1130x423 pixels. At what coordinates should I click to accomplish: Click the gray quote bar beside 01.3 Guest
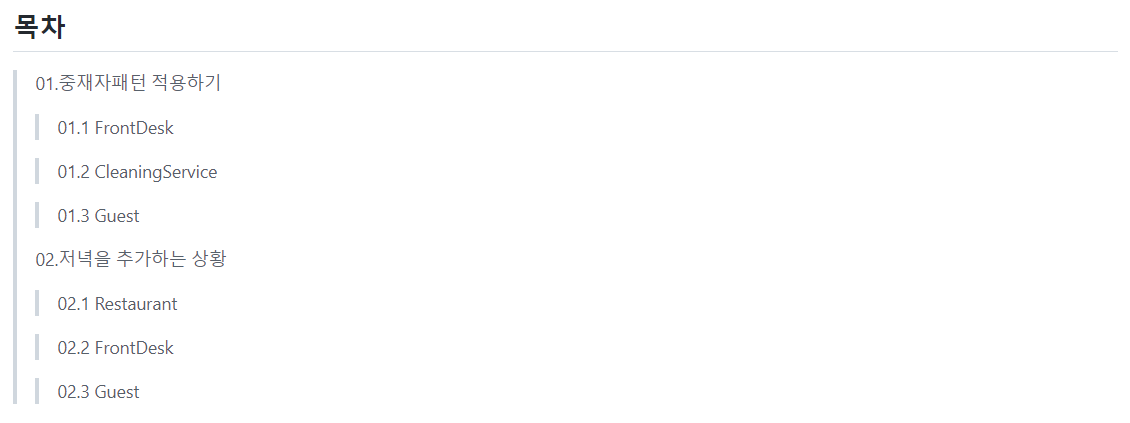(x=37, y=215)
